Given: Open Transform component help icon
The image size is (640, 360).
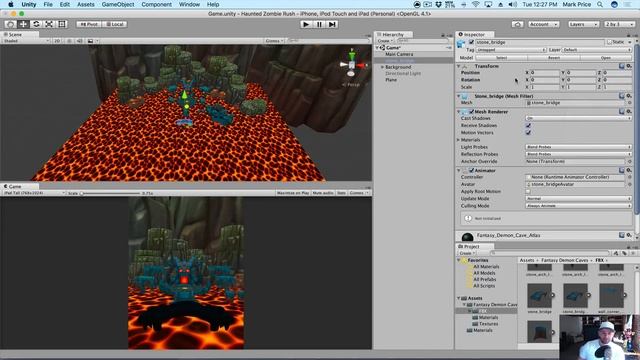Looking at the screenshot, I should coord(621,66).
